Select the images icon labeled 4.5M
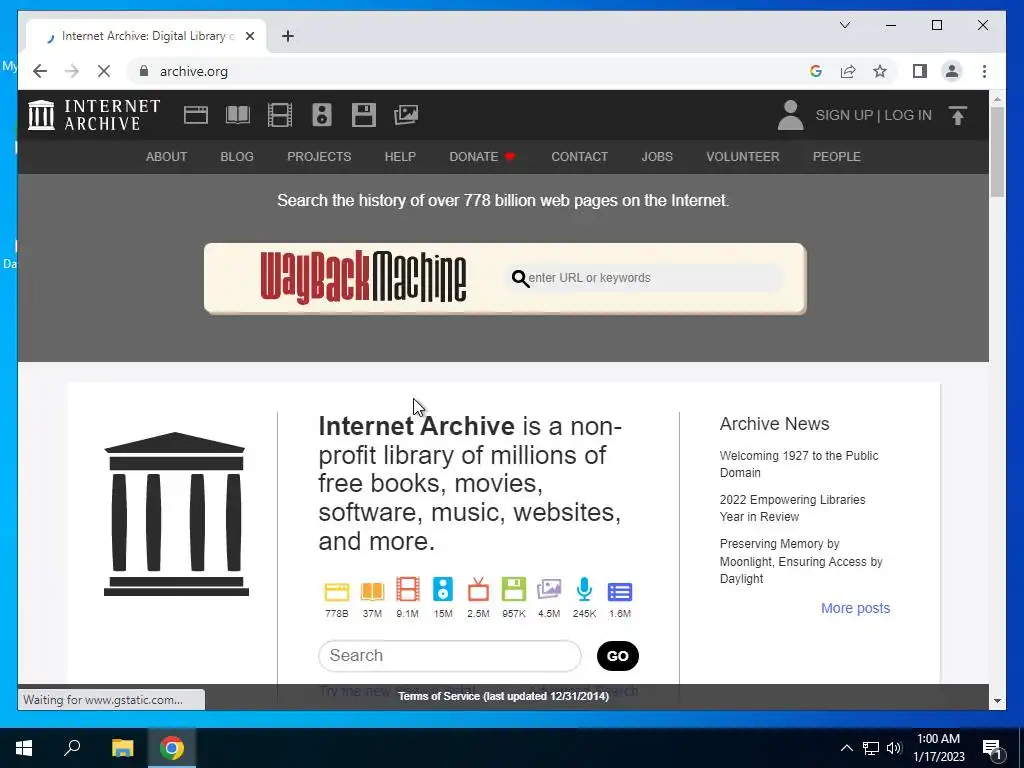Viewport: 1024px width, 768px height. [x=549, y=589]
